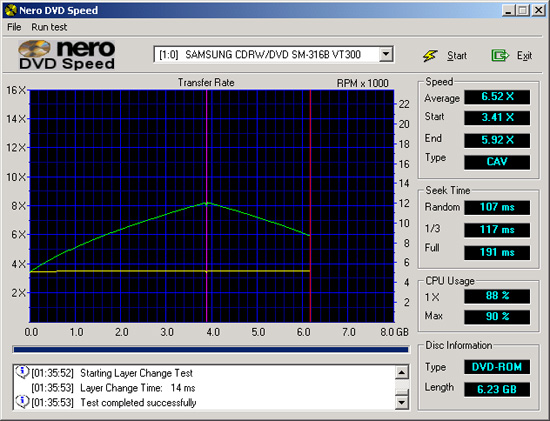Click the Layer Change Time log entry
Screen dimensions: 550x421
click(x=113, y=388)
